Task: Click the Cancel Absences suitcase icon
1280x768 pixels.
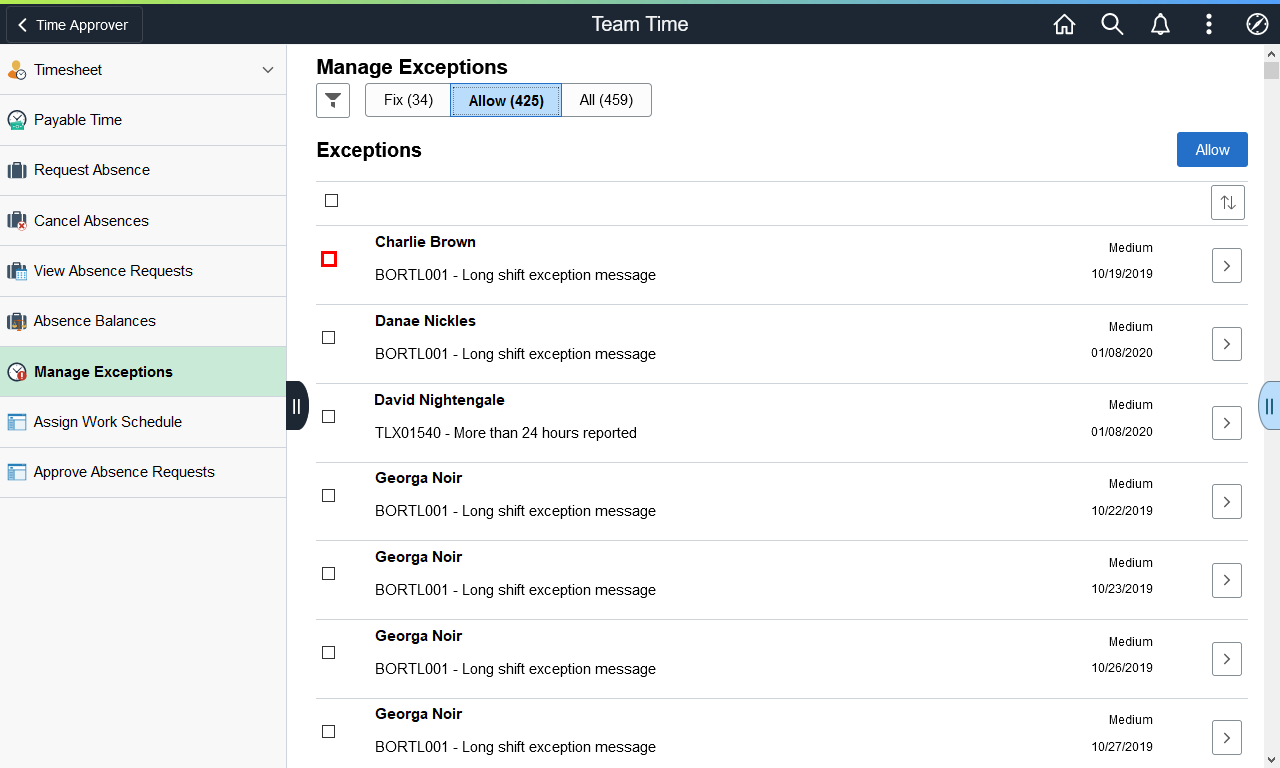Action: point(17,221)
